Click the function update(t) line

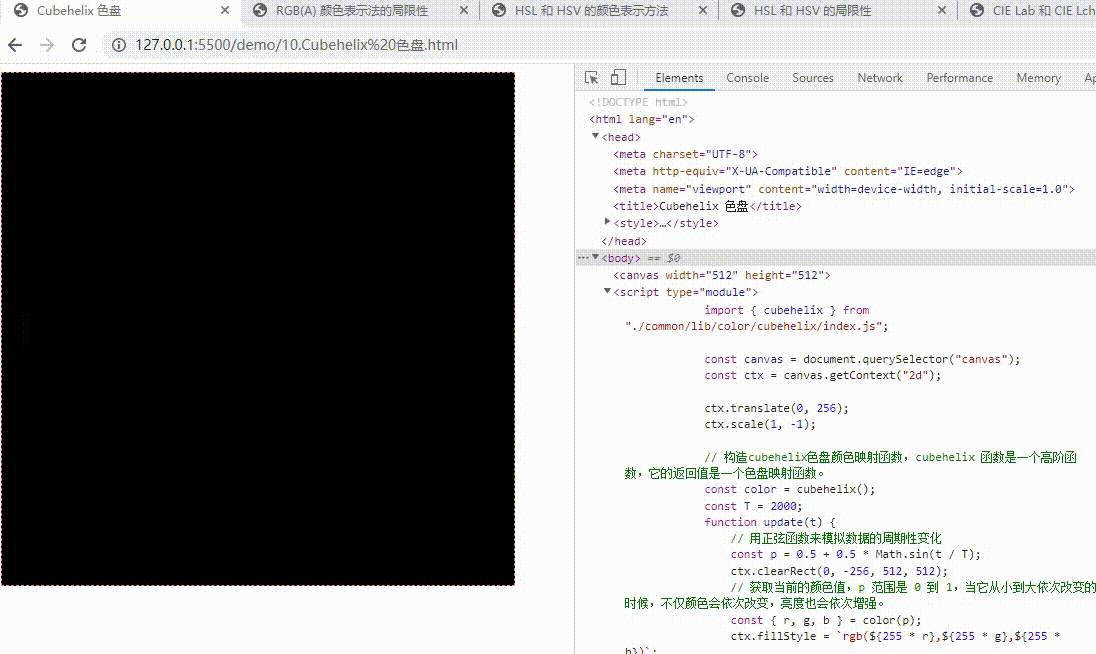pos(770,522)
